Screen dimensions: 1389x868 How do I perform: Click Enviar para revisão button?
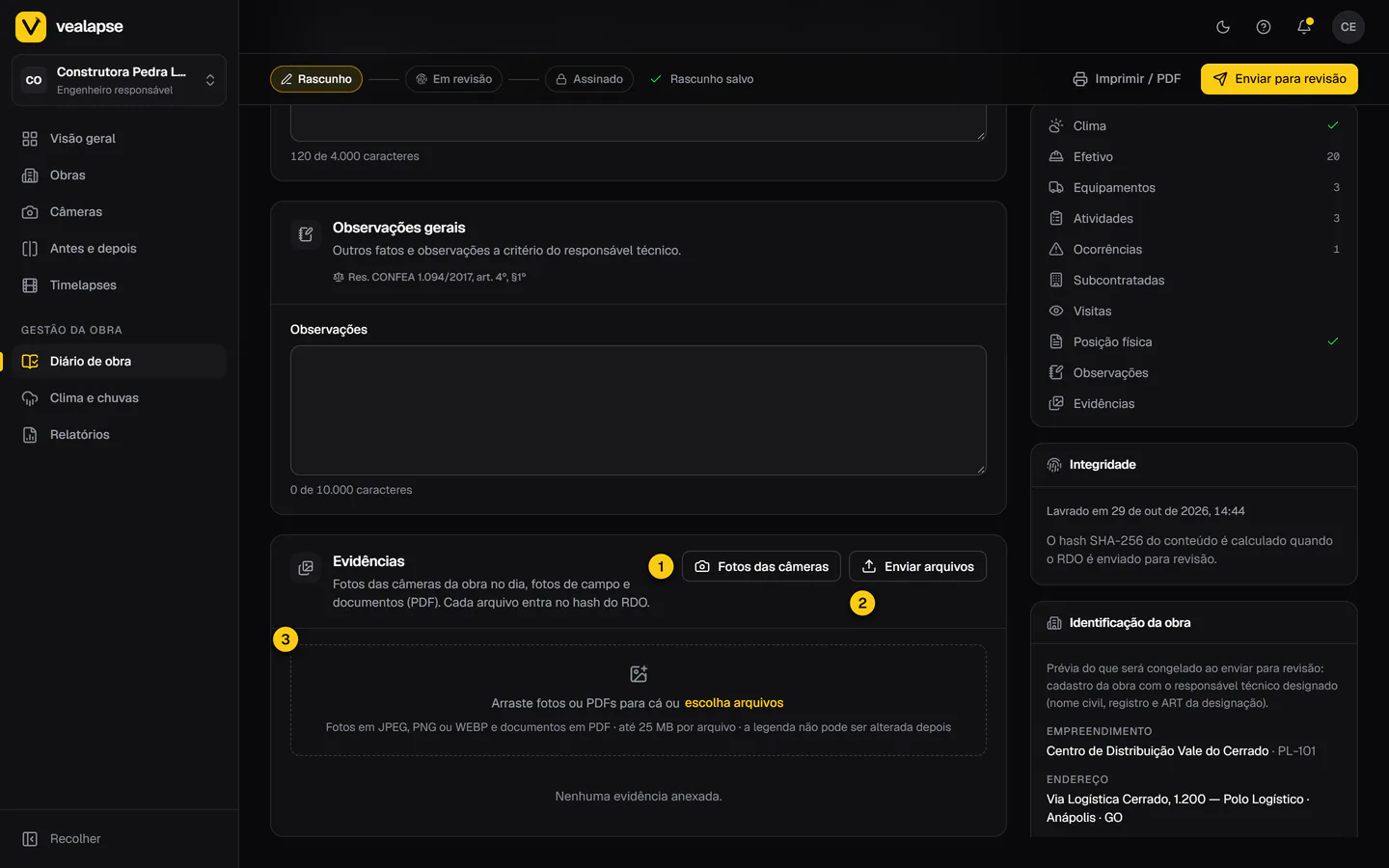pos(1279,79)
